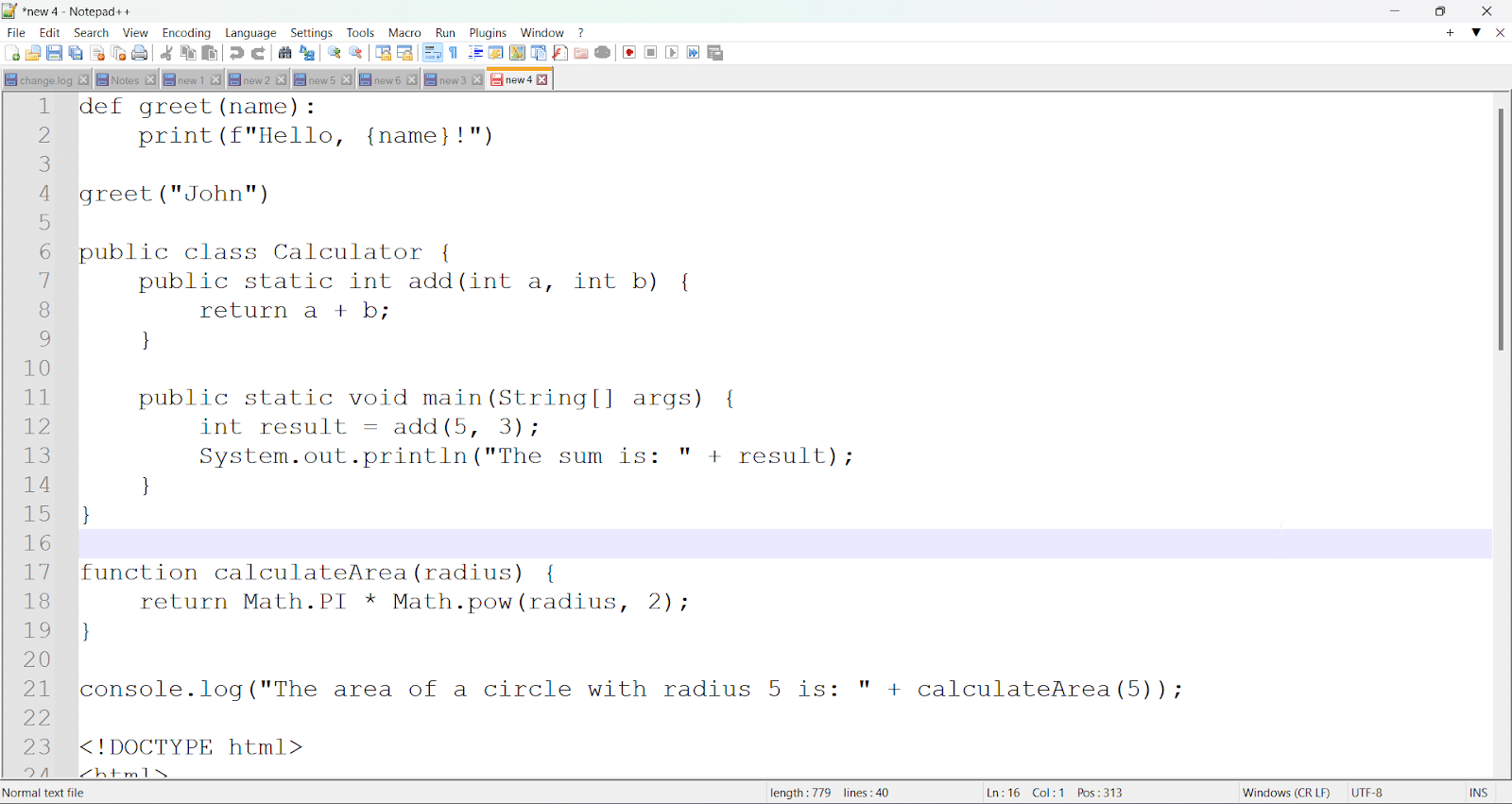Switch to the new 3 tab
Screen dimensions: 1512x804
tap(453, 80)
